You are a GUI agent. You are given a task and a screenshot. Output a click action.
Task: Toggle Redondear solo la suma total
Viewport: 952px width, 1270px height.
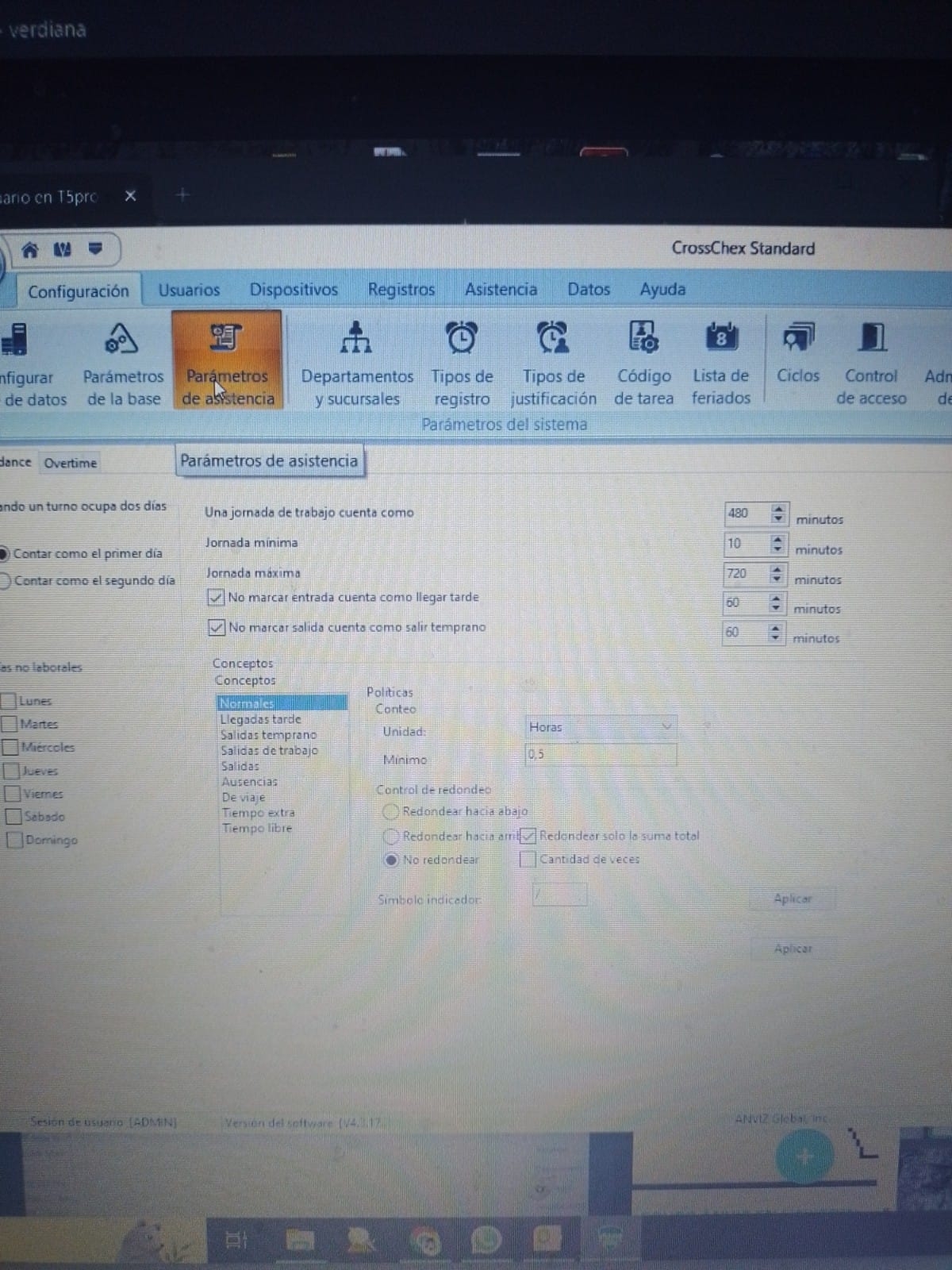click(x=528, y=836)
